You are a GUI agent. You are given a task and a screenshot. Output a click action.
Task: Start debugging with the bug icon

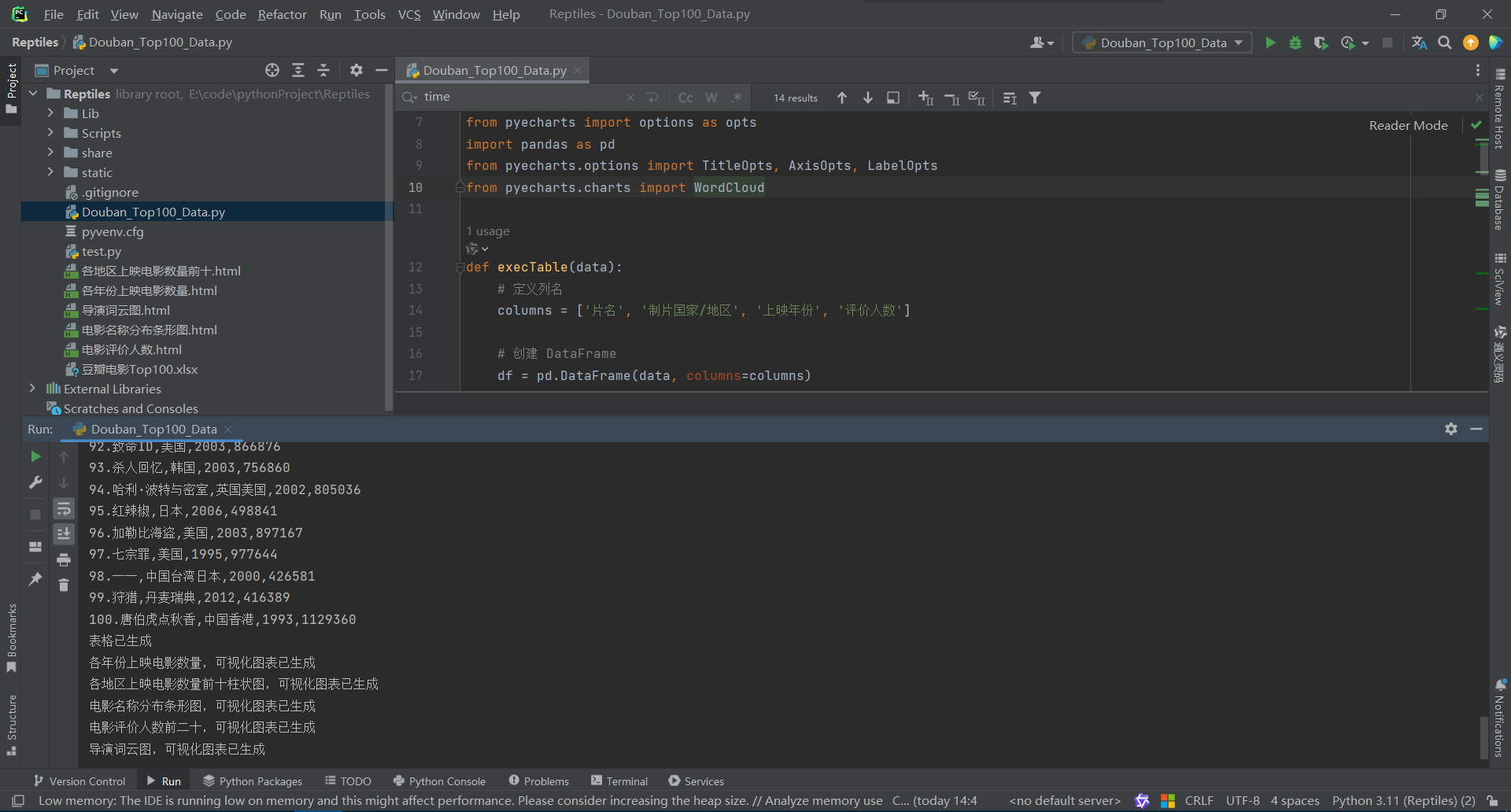tap(1295, 42)
